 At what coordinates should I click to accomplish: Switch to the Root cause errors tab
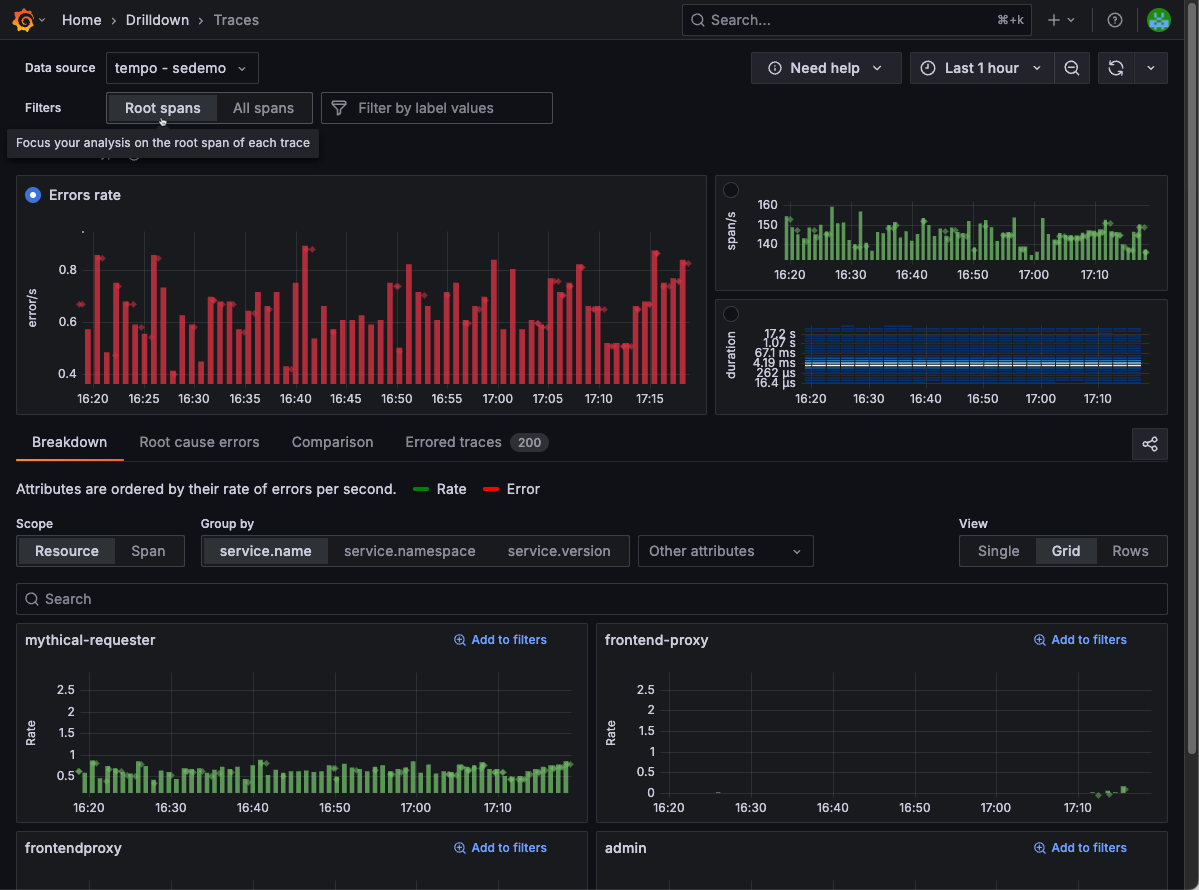pyautogui.click(x=199, y=442)
